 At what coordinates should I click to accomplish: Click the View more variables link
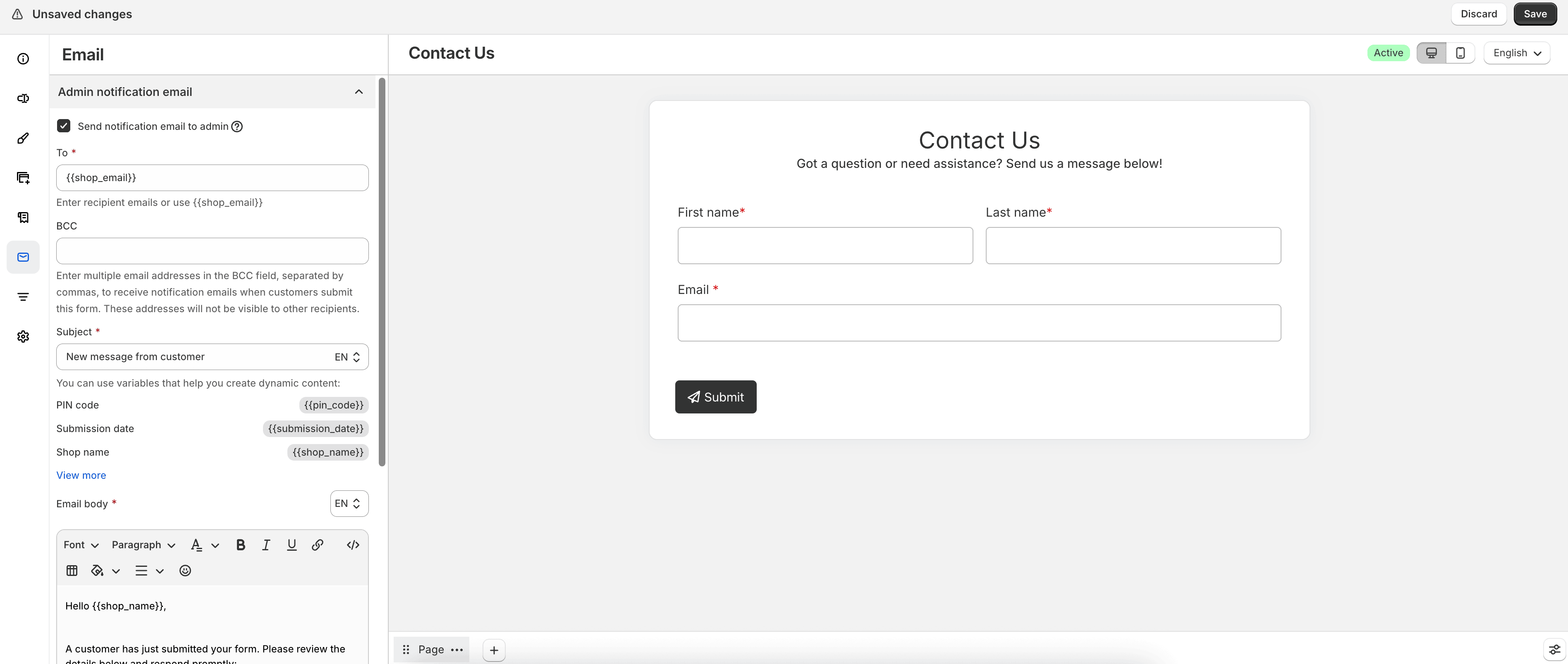tap(81, 475)
